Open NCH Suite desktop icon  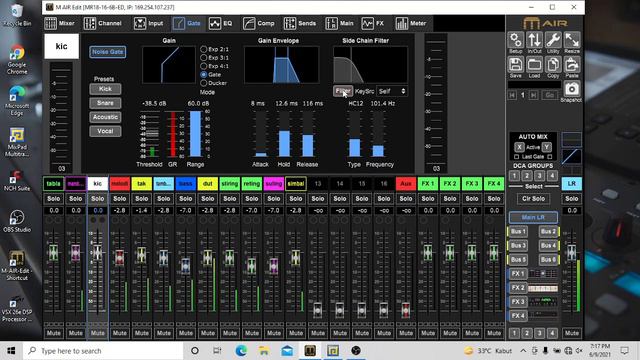point(17,181)
